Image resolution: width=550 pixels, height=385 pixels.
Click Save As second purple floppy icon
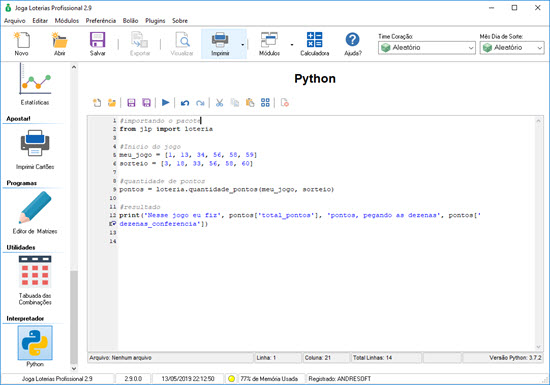pyautogui.click(x=146, y=103)
